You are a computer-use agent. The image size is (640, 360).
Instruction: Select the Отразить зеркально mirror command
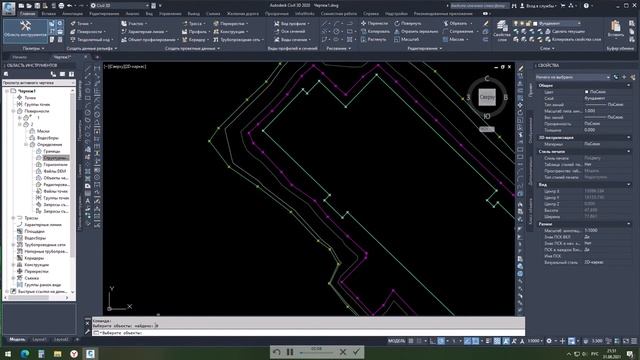416,31
